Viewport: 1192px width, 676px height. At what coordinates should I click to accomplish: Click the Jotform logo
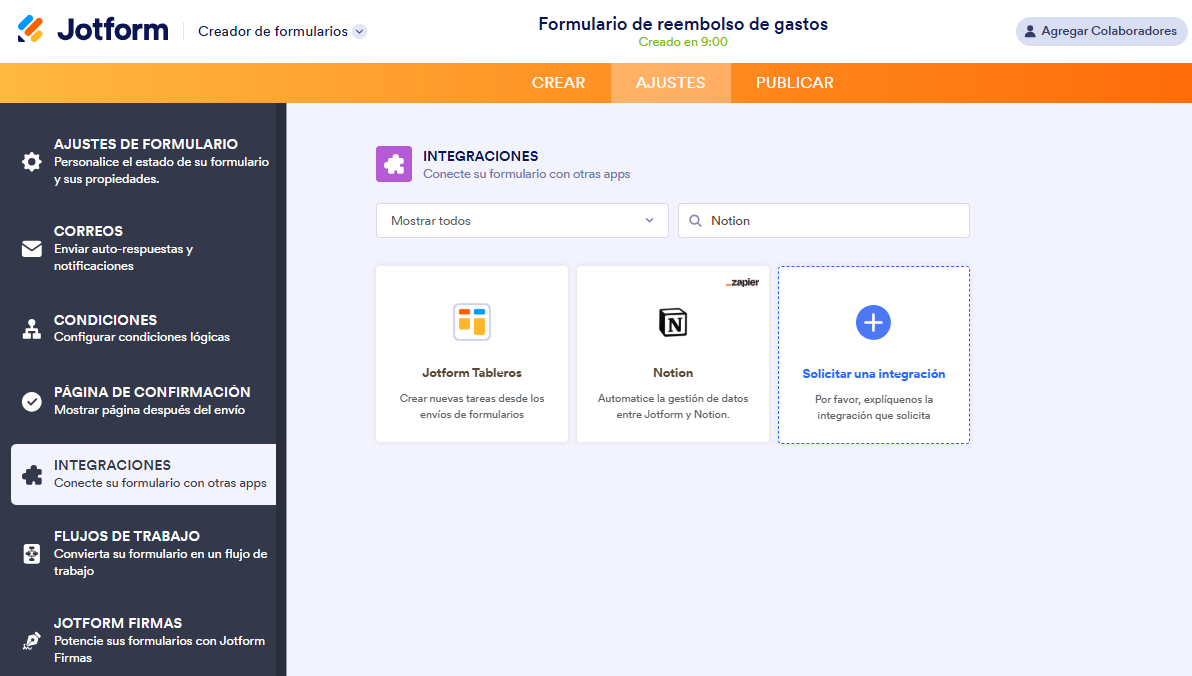pyautogui.click(x=93, y=30)
